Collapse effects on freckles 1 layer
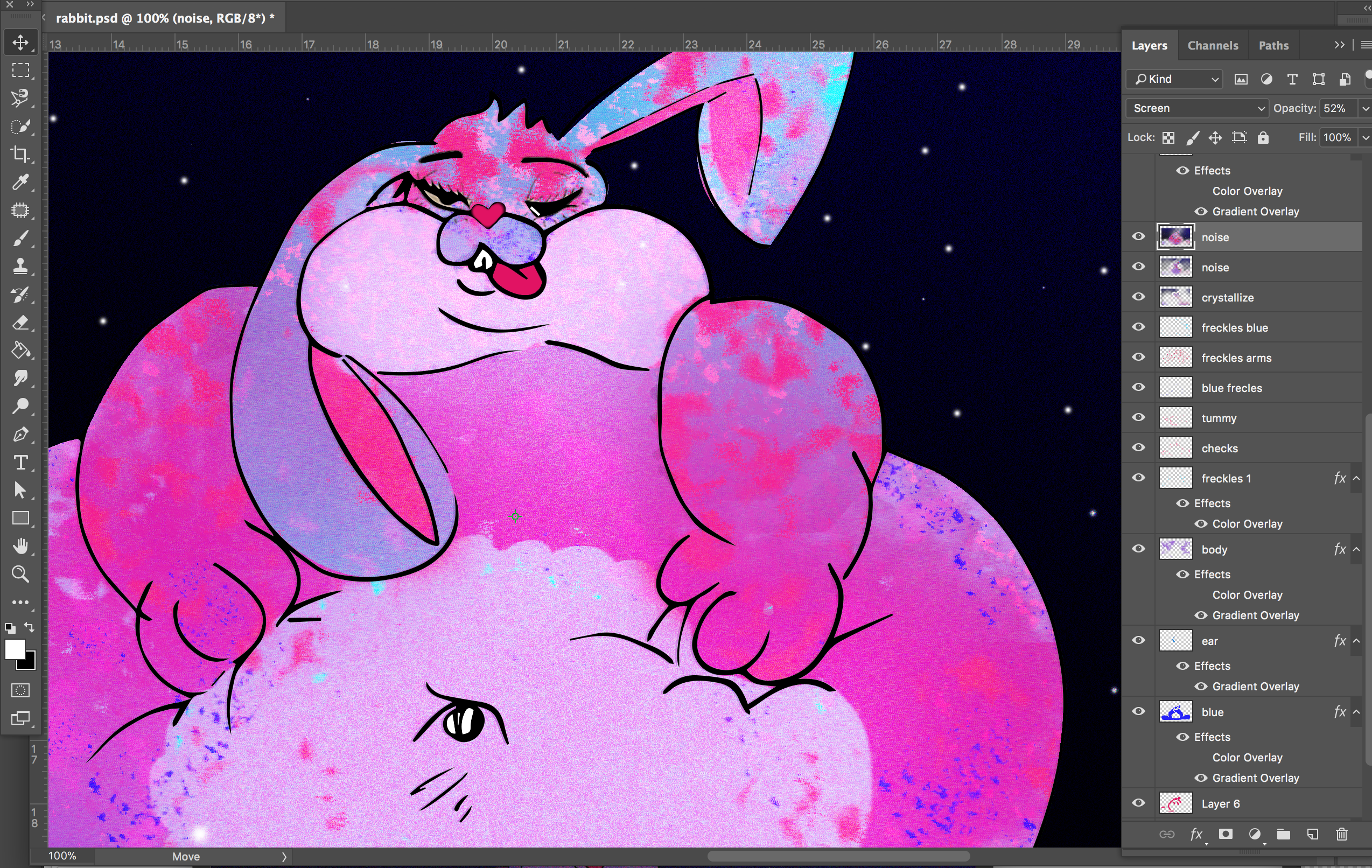The width and height of the screenshot is (1372, 868). pos(1356,478)
